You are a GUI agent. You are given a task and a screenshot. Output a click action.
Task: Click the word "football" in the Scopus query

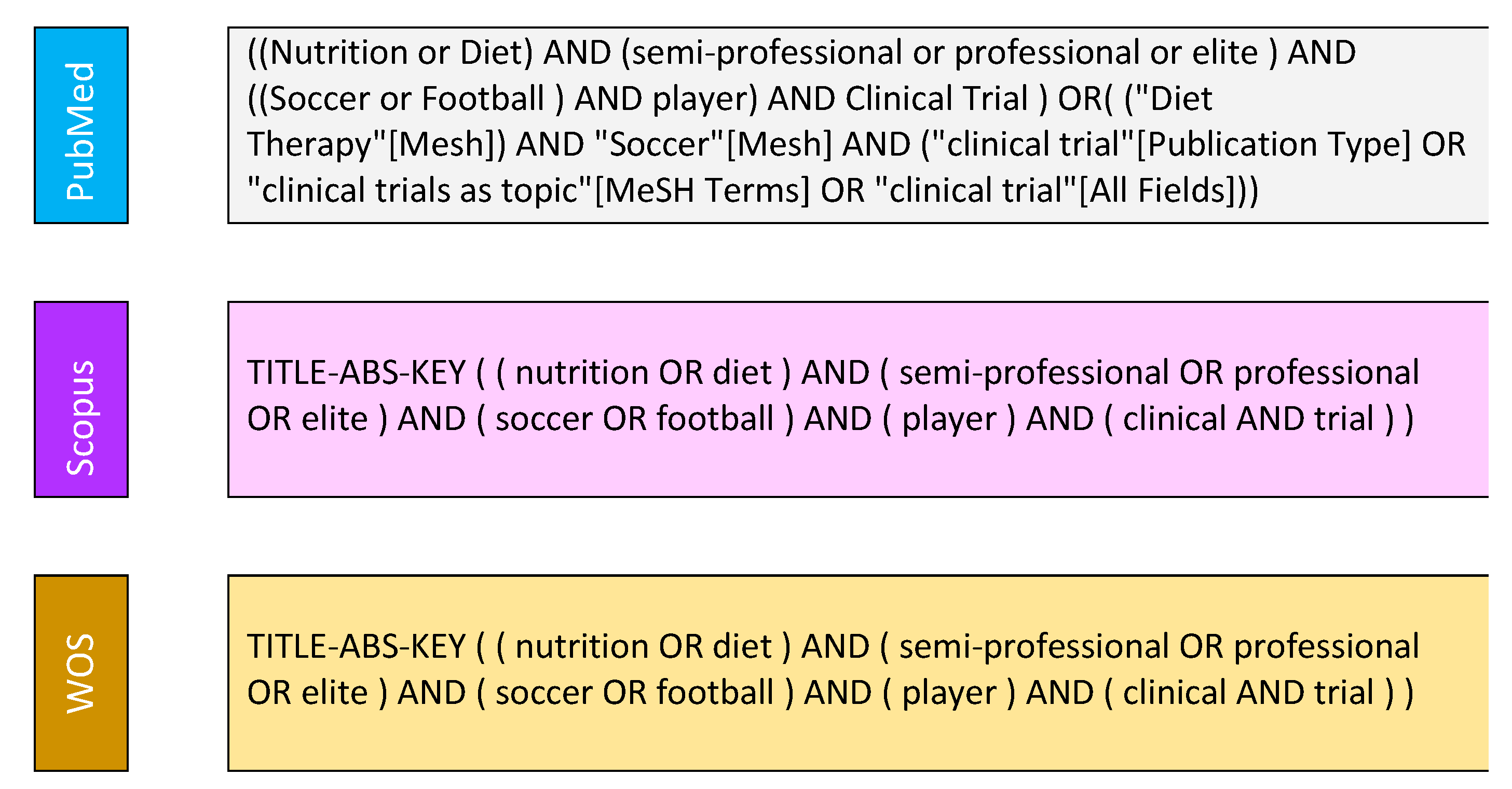(715, 419)
